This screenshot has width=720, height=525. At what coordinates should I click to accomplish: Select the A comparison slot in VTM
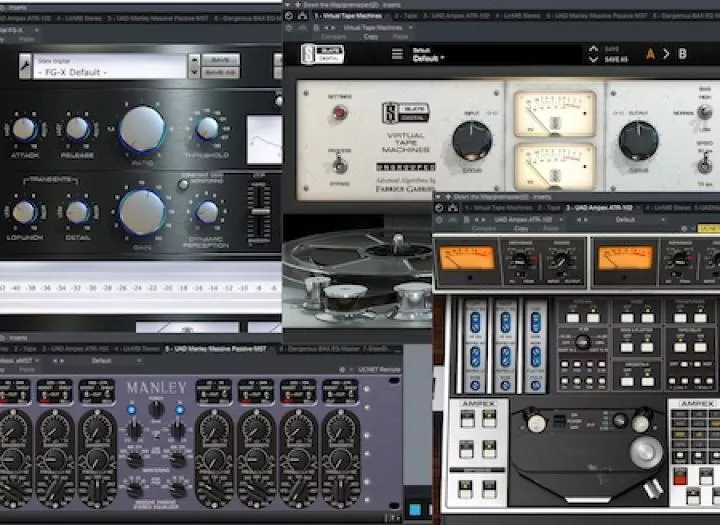pyautogui.click(x=650, y=54)
